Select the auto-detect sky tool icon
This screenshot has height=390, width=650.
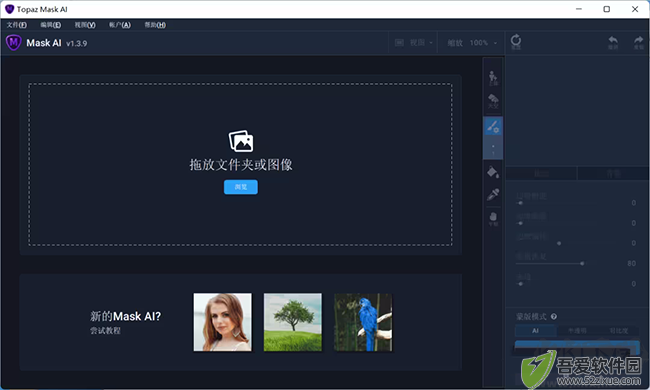click(x=493, y=101)
